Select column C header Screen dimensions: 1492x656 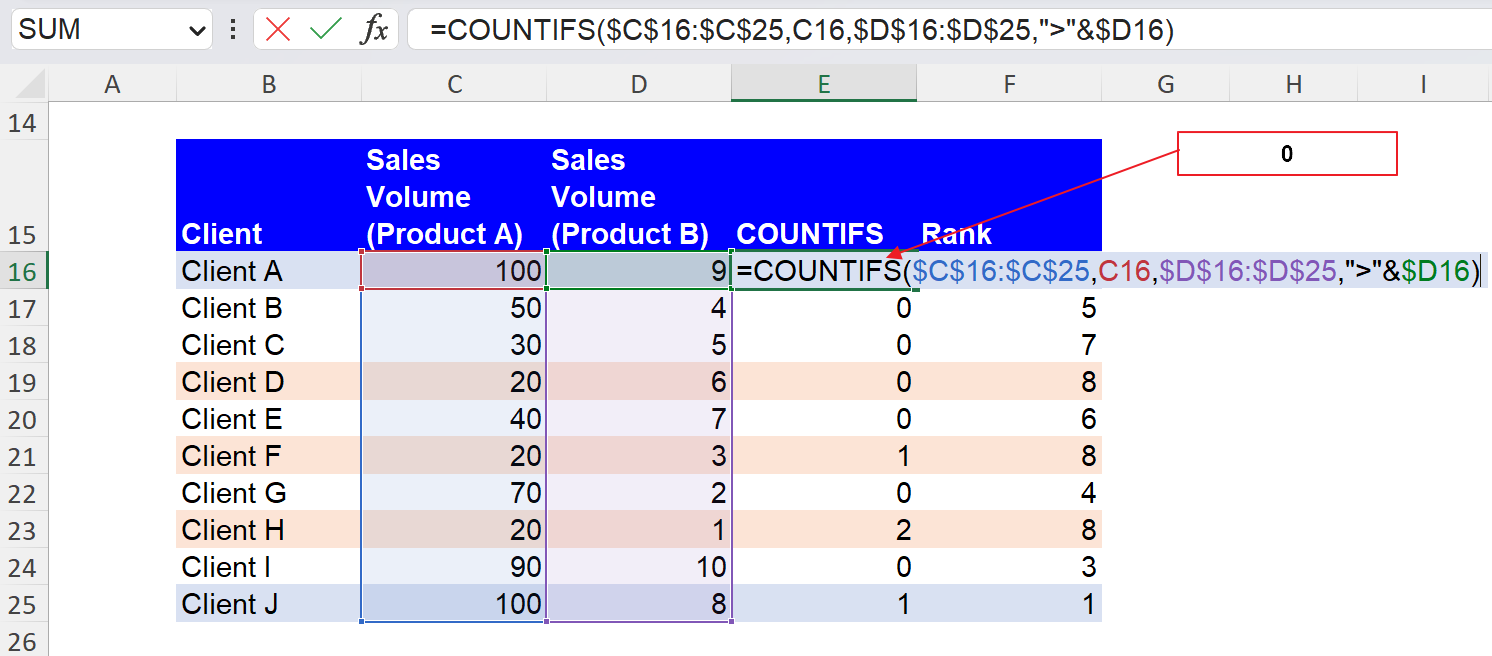point(455,85)
